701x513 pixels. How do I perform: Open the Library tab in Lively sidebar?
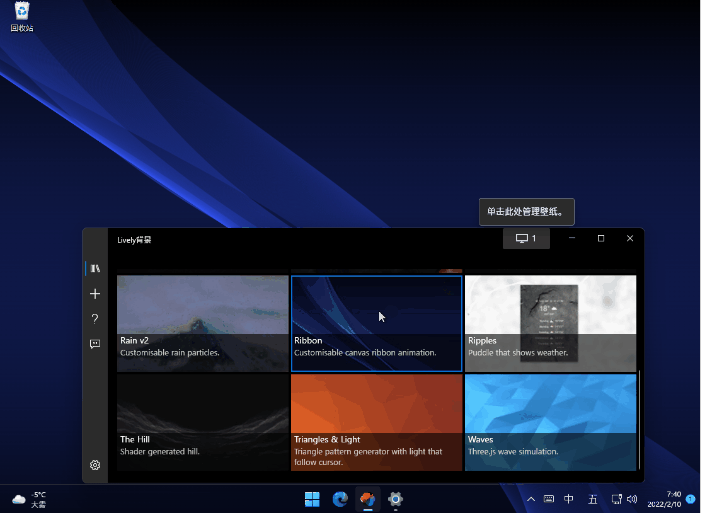tap(95, 268)
